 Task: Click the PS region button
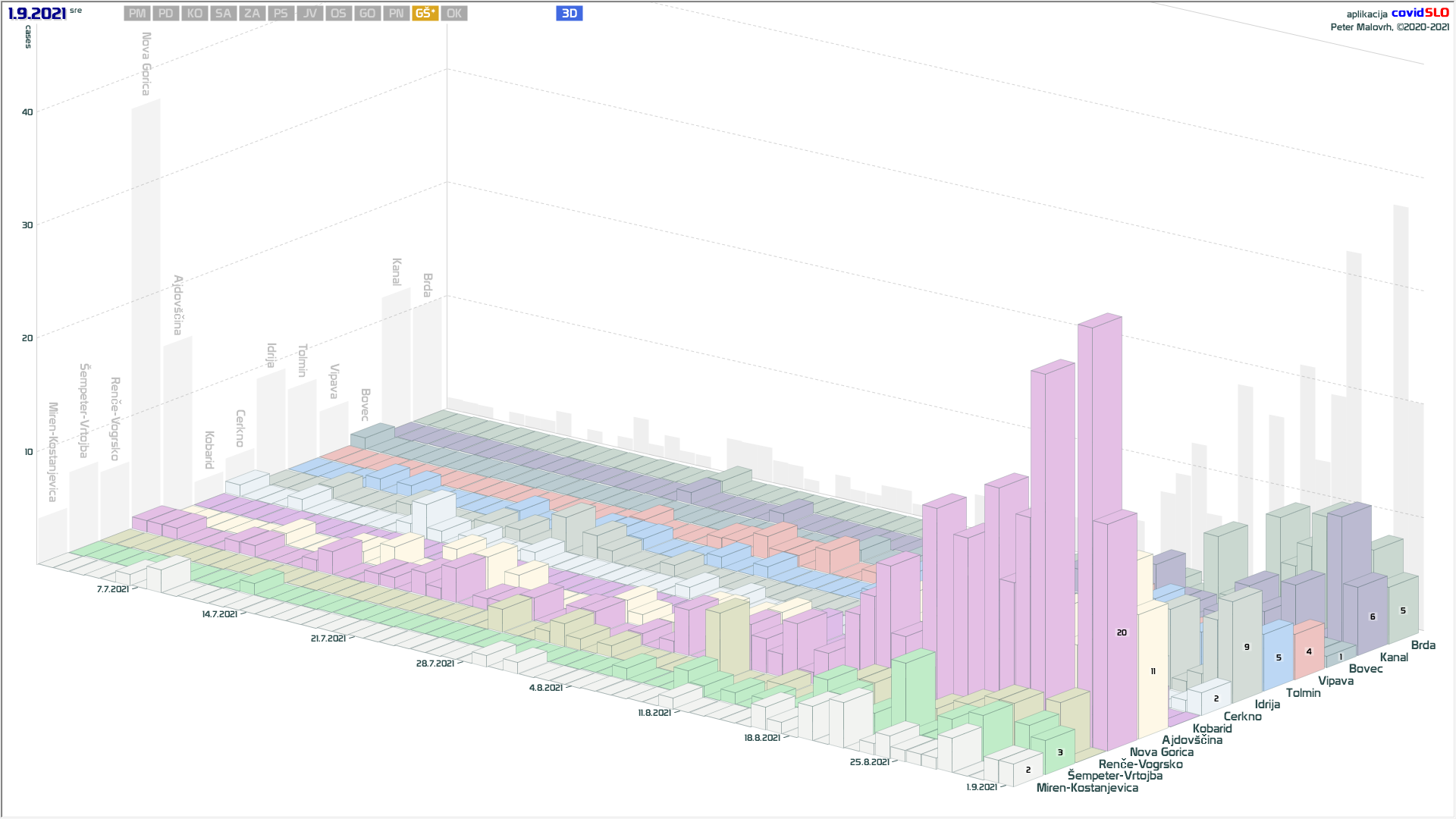pyautogui.click(x=281, y=14)
